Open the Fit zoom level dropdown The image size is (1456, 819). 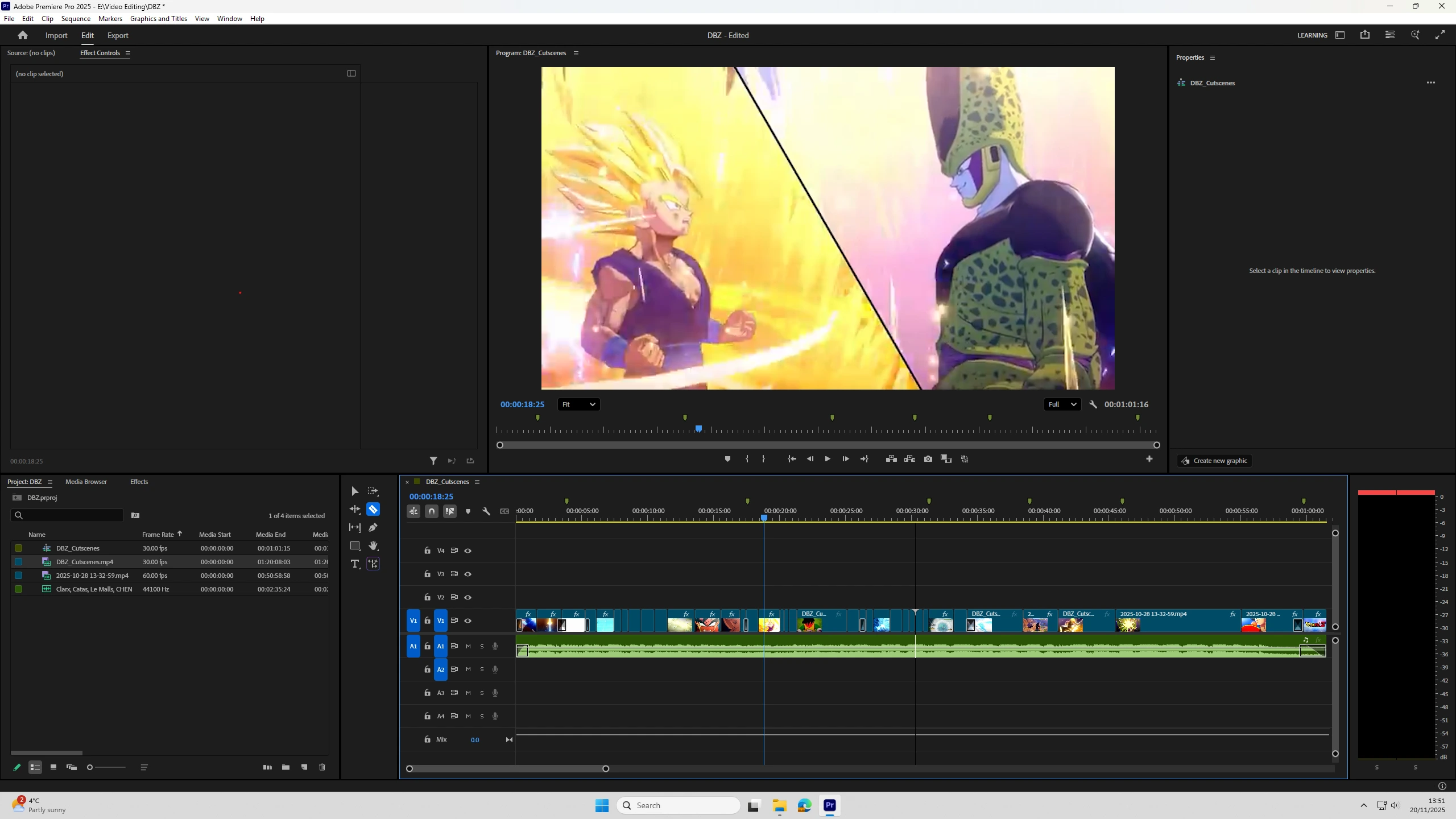[578, 404]
